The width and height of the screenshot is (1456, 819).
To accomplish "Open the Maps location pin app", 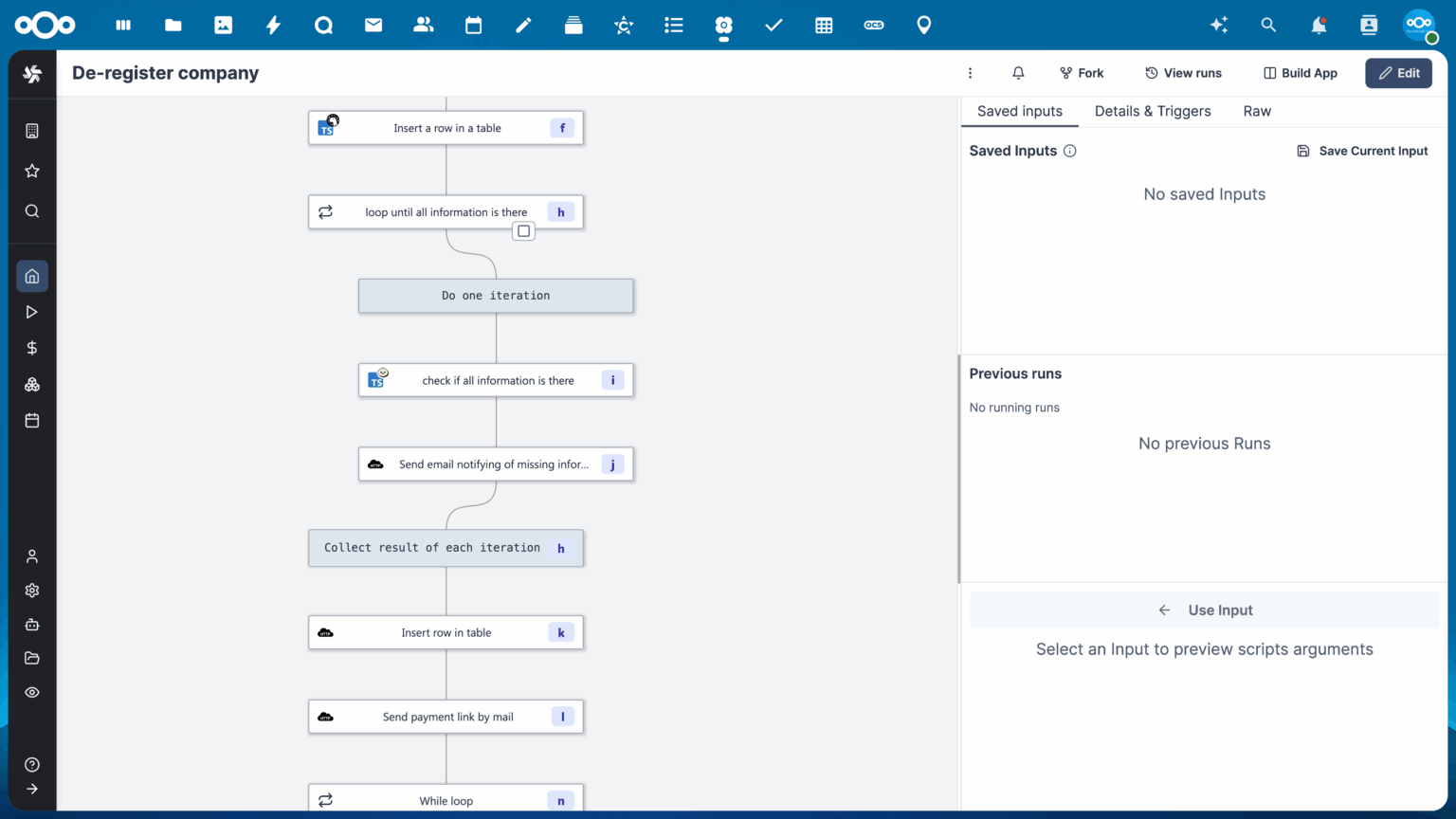I will [x=923, y=25].
